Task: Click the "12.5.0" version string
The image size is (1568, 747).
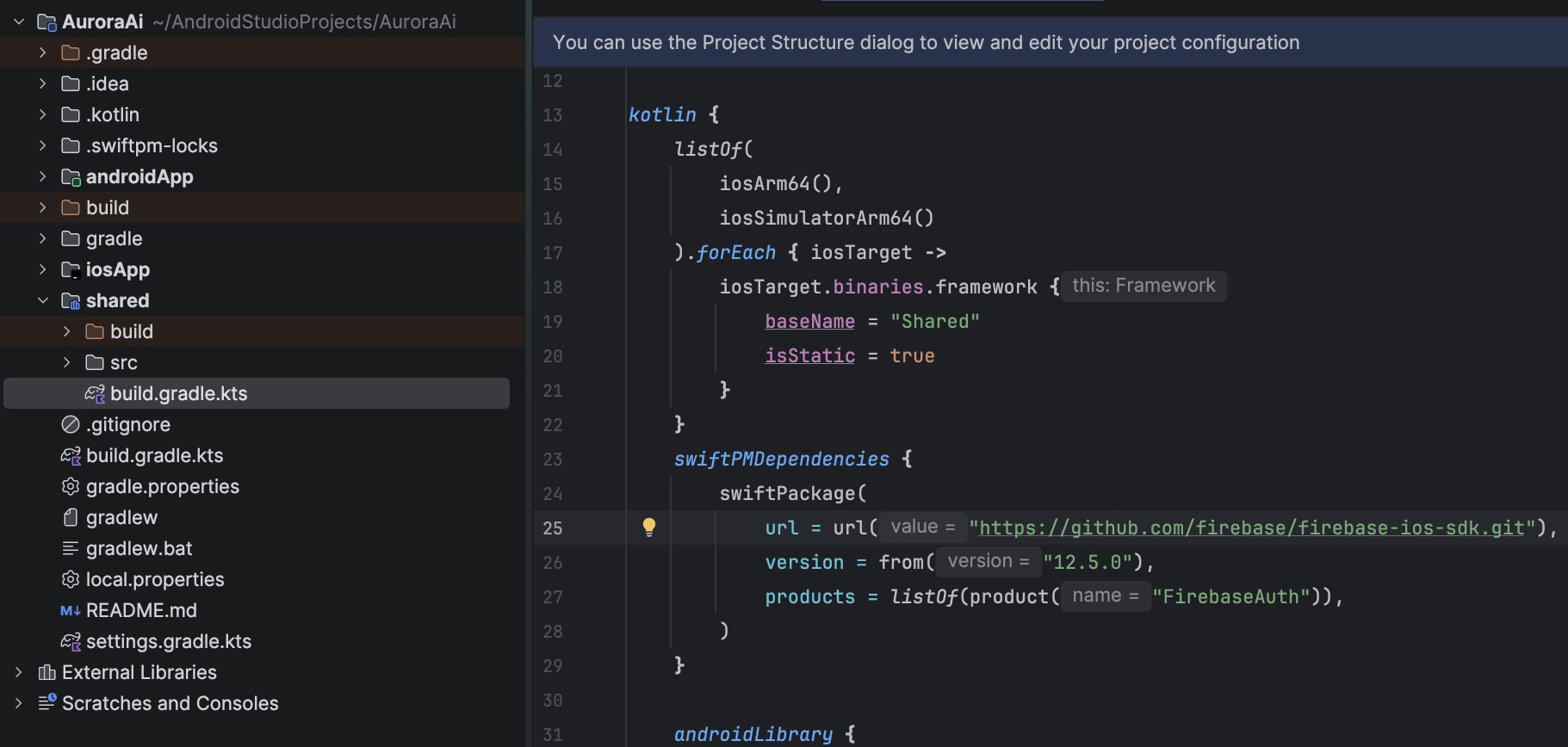Action: click(x=1088, y=562)
